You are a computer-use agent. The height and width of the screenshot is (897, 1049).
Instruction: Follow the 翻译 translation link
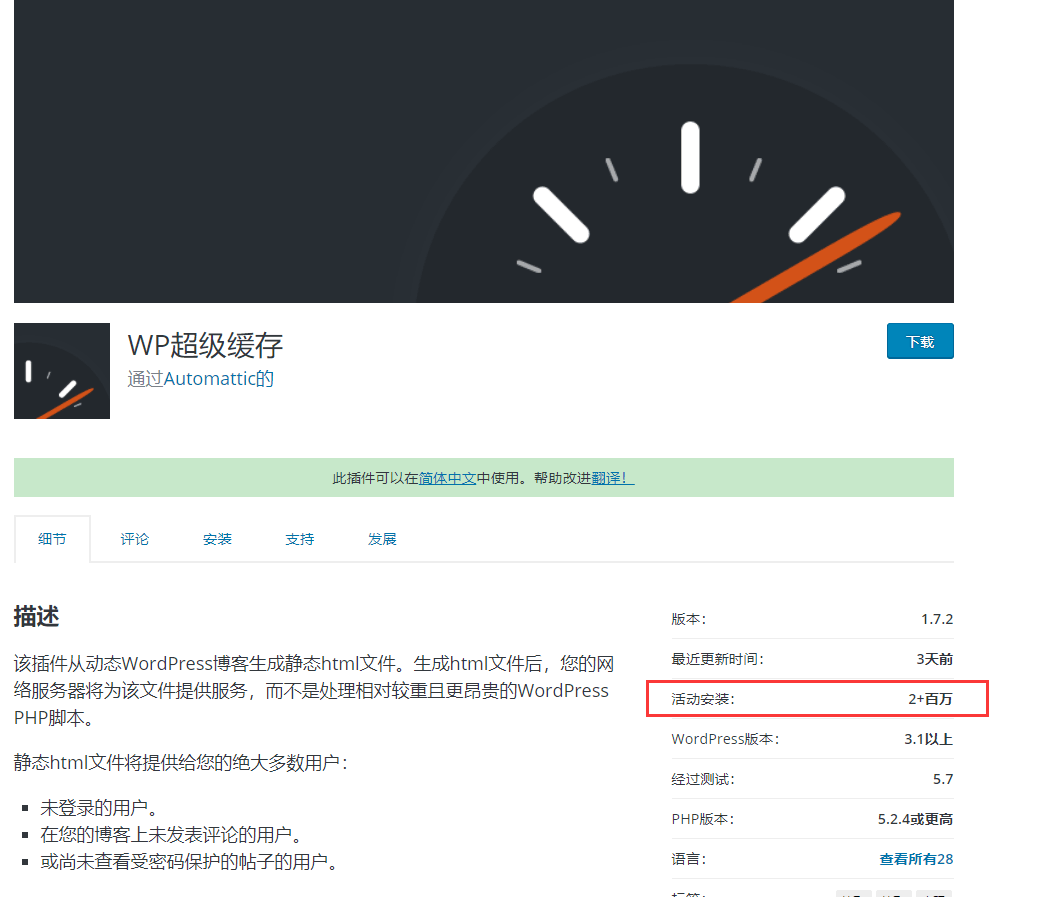tap(613, 478)
